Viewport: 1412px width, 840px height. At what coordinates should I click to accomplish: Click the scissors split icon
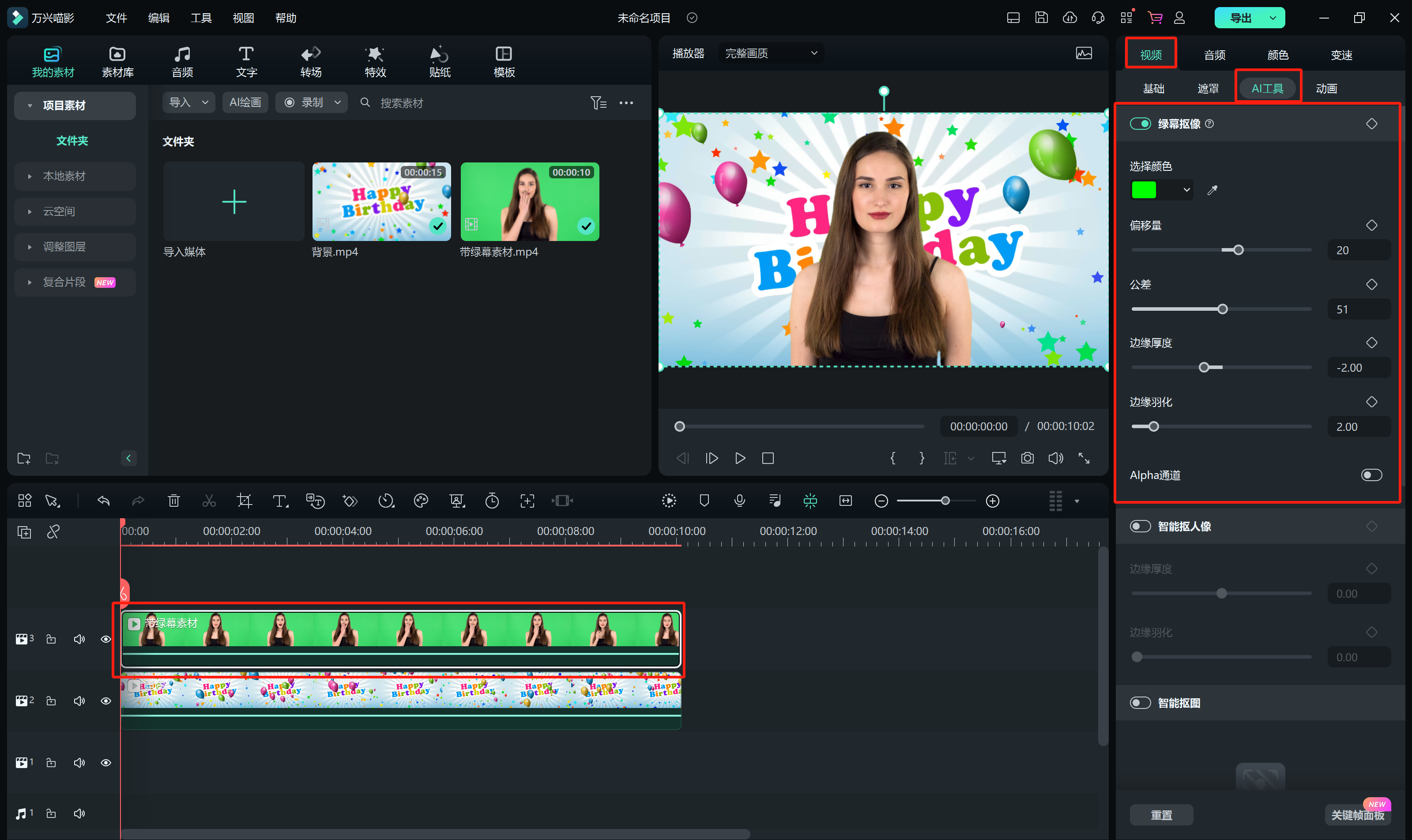pos(209,501)
